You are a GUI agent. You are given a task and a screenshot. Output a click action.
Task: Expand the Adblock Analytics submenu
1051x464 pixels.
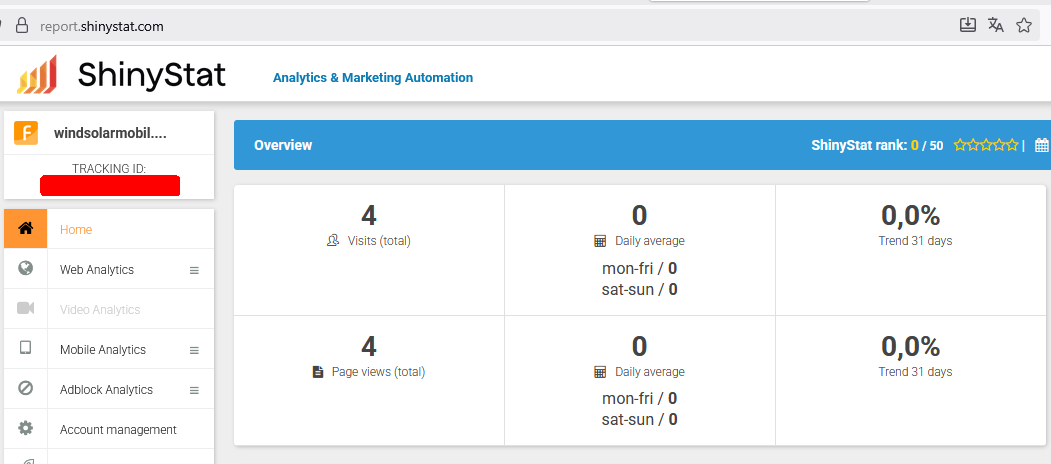[x=194, y=390]
